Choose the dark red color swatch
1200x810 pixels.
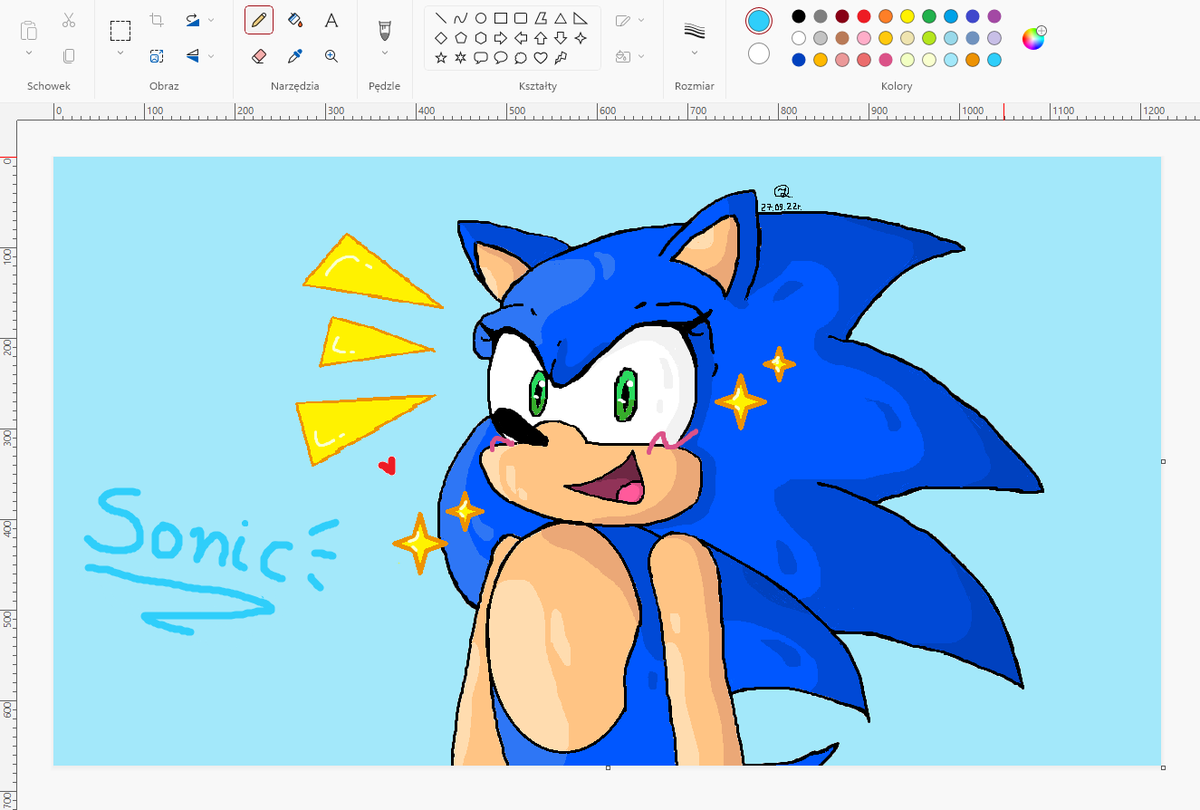pyautogui.click(x=842, y=16)
